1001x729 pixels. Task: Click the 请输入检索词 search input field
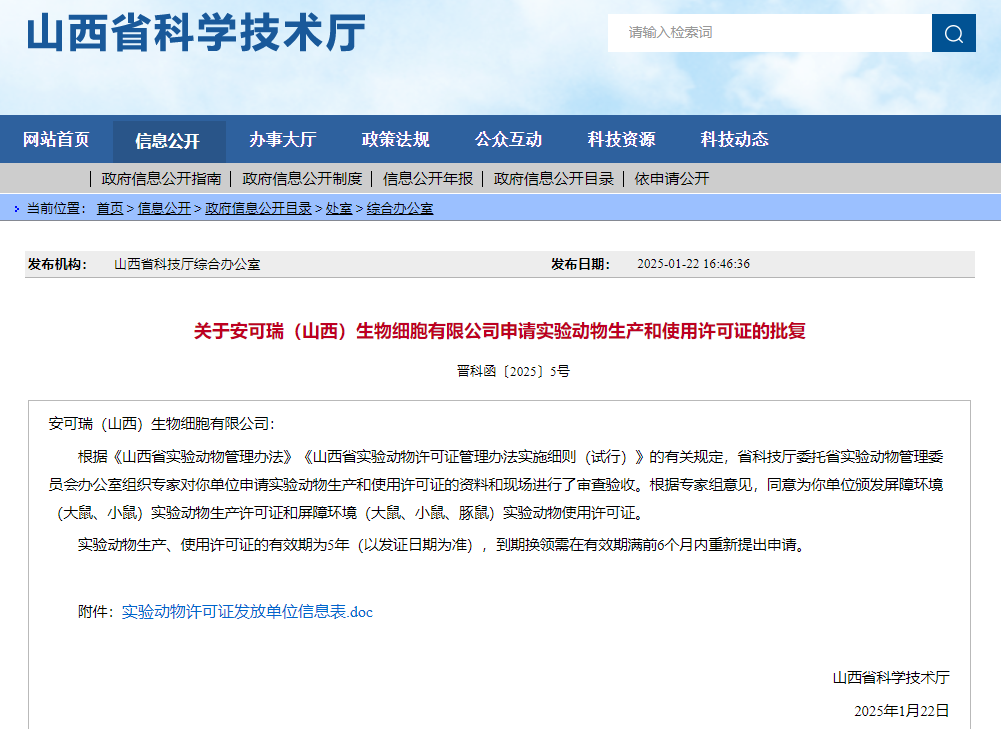(769, 33)
